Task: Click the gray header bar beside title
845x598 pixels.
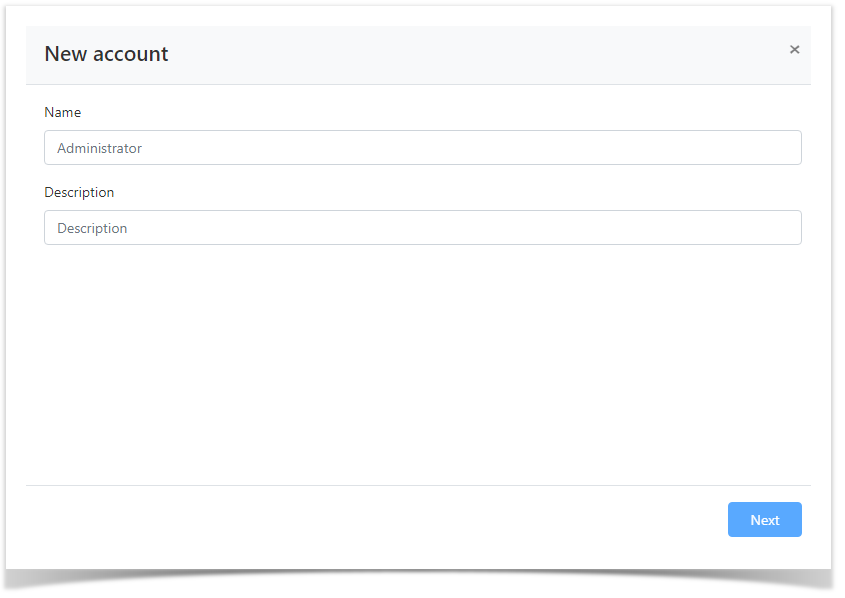Action: (480, 54)
